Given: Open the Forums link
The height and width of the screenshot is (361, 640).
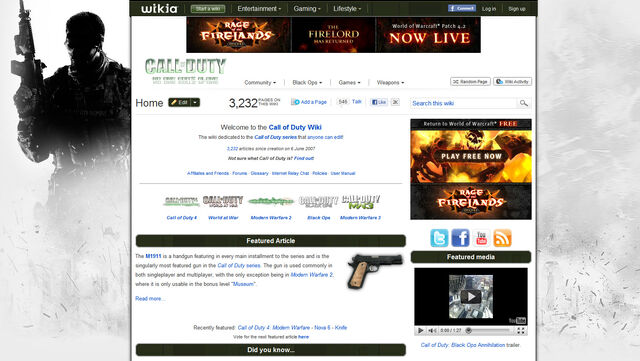Looking at the screenshot, I should [x=240, y=173].
